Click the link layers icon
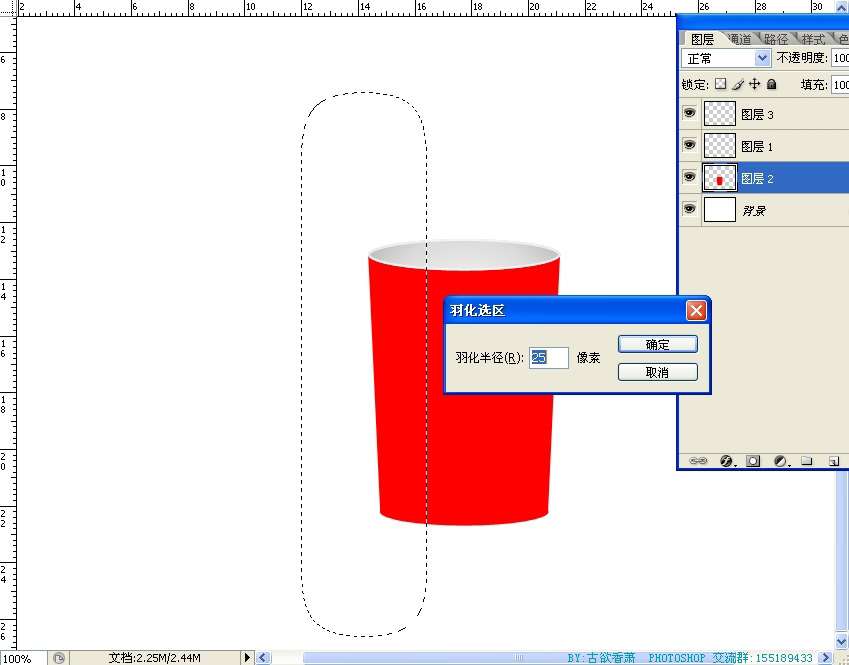Image resolution: width=849 pixels, height=665 pixels. tap(698, 461)
